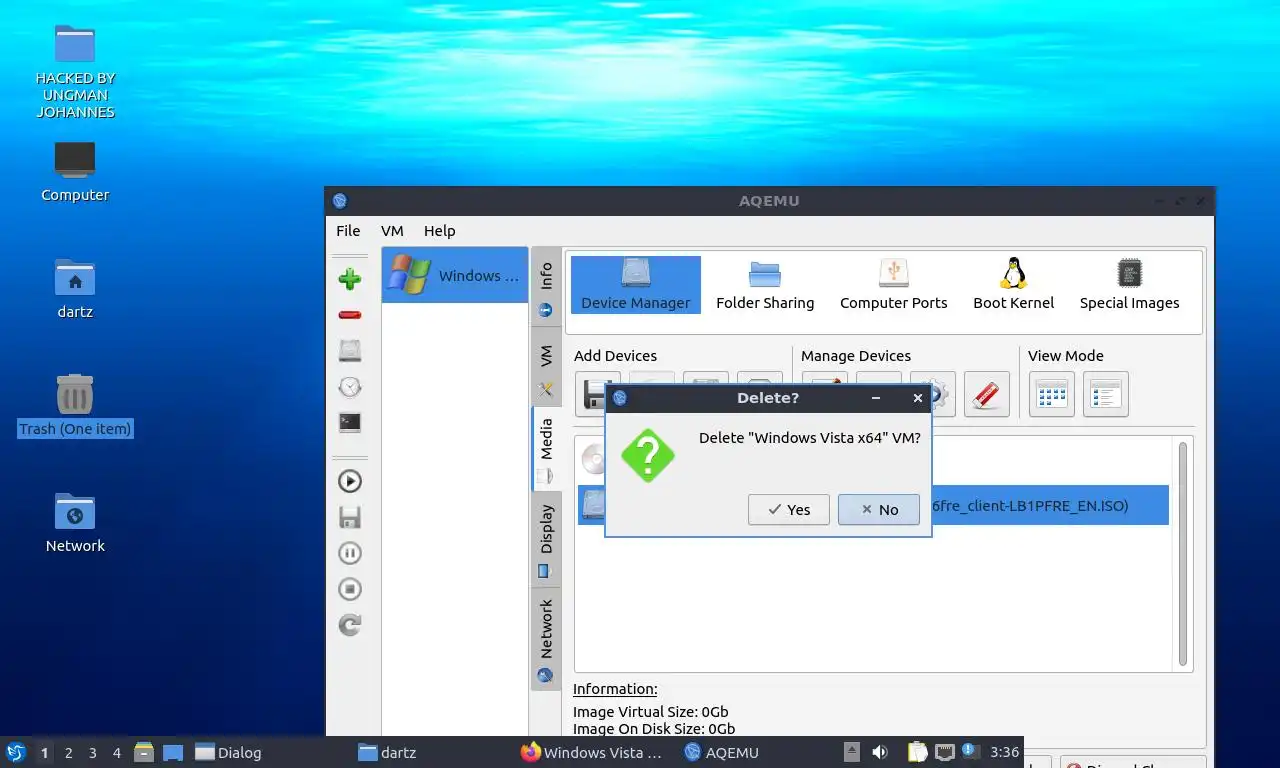Open the Folder Sharing section
This screenshot has width=1280, height=768.
[x=765, y=285]
